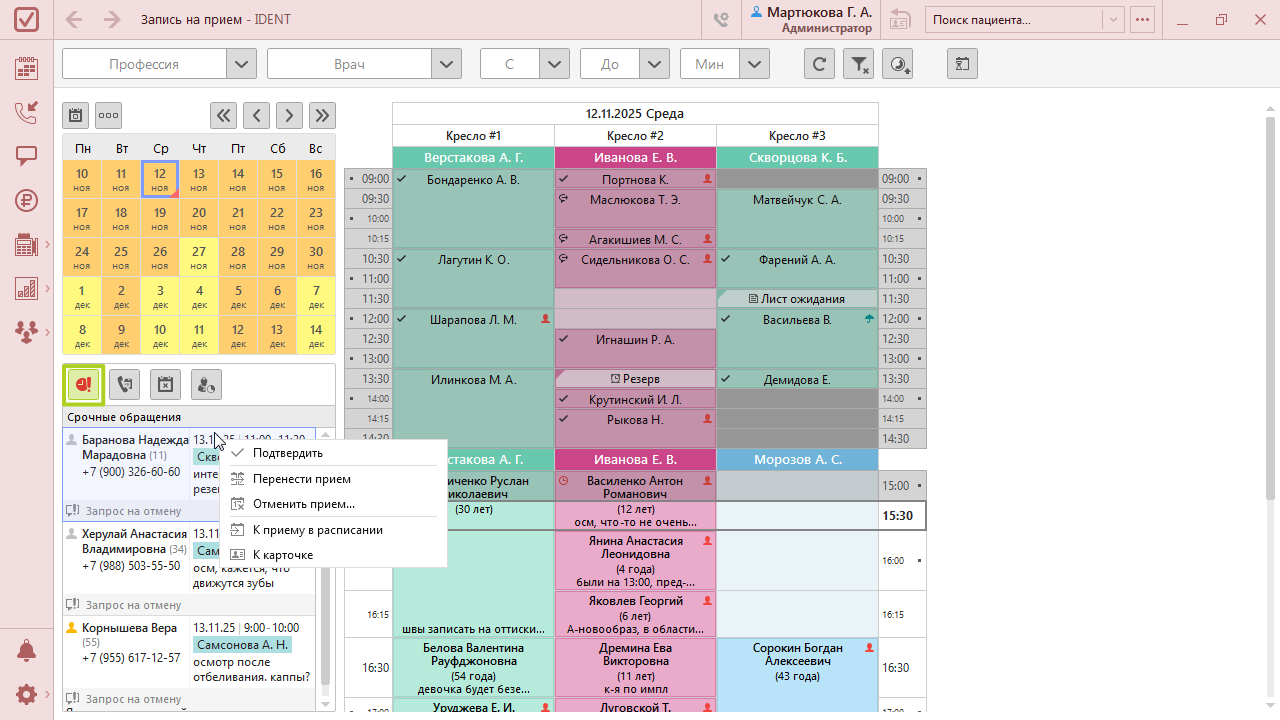The width and height of the screenshot is (1280, 720).
Task: Open Сорокин Богдан Алексеевич appointment
Action: (x=796, y=661)
